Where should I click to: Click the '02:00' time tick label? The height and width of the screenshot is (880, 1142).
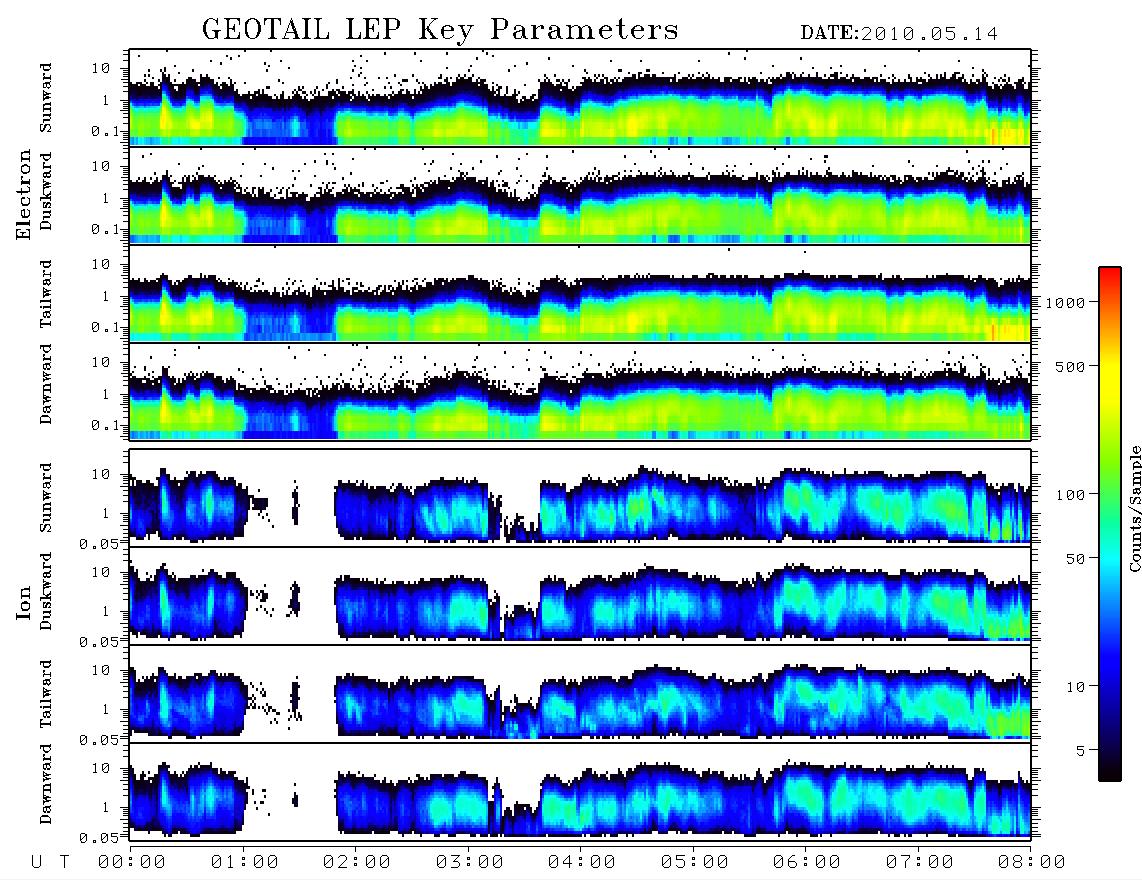[357, 863]
